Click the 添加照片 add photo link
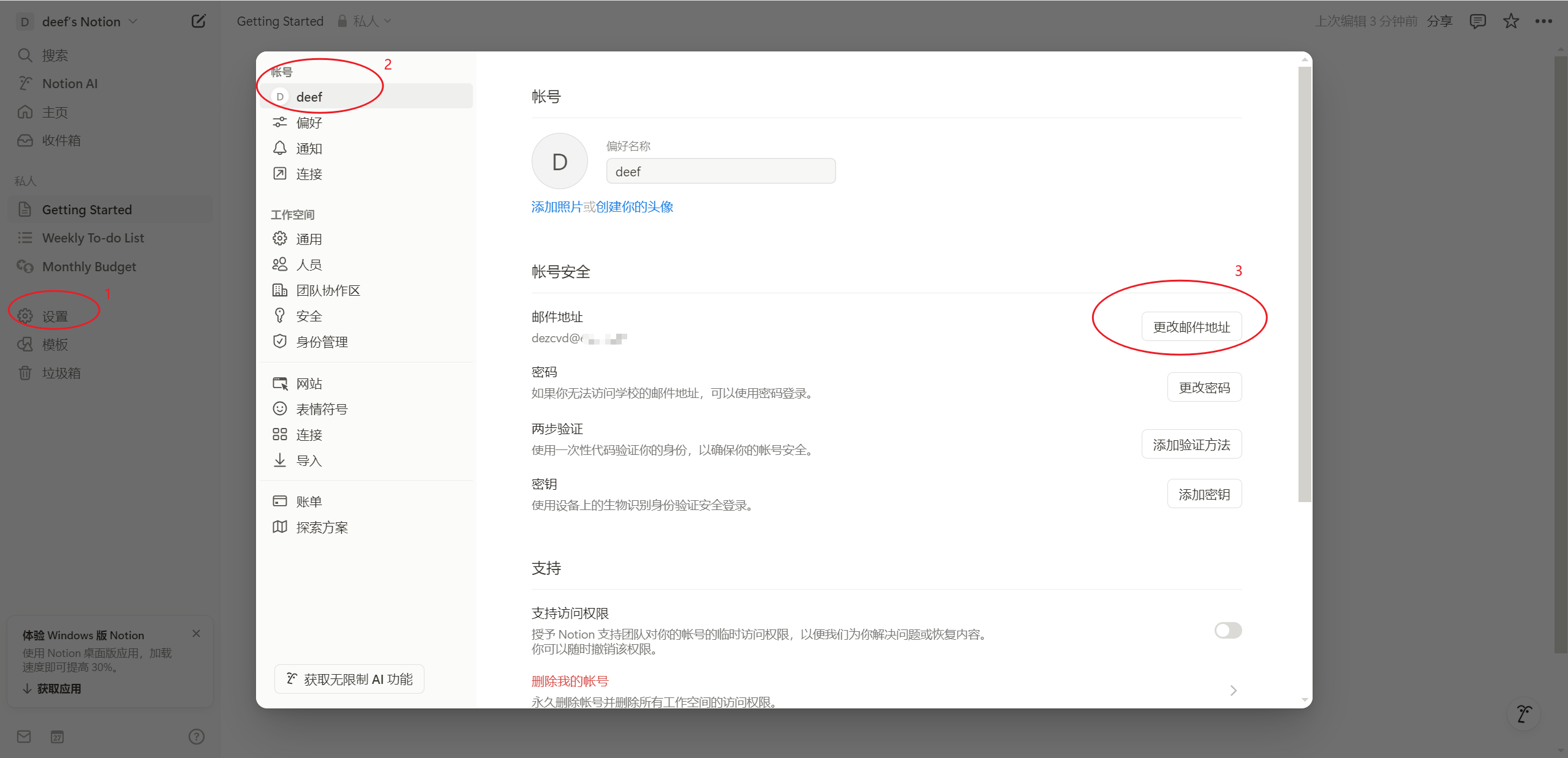Image resolution: width=1568 pixels, height=758 pixels. 557,207
